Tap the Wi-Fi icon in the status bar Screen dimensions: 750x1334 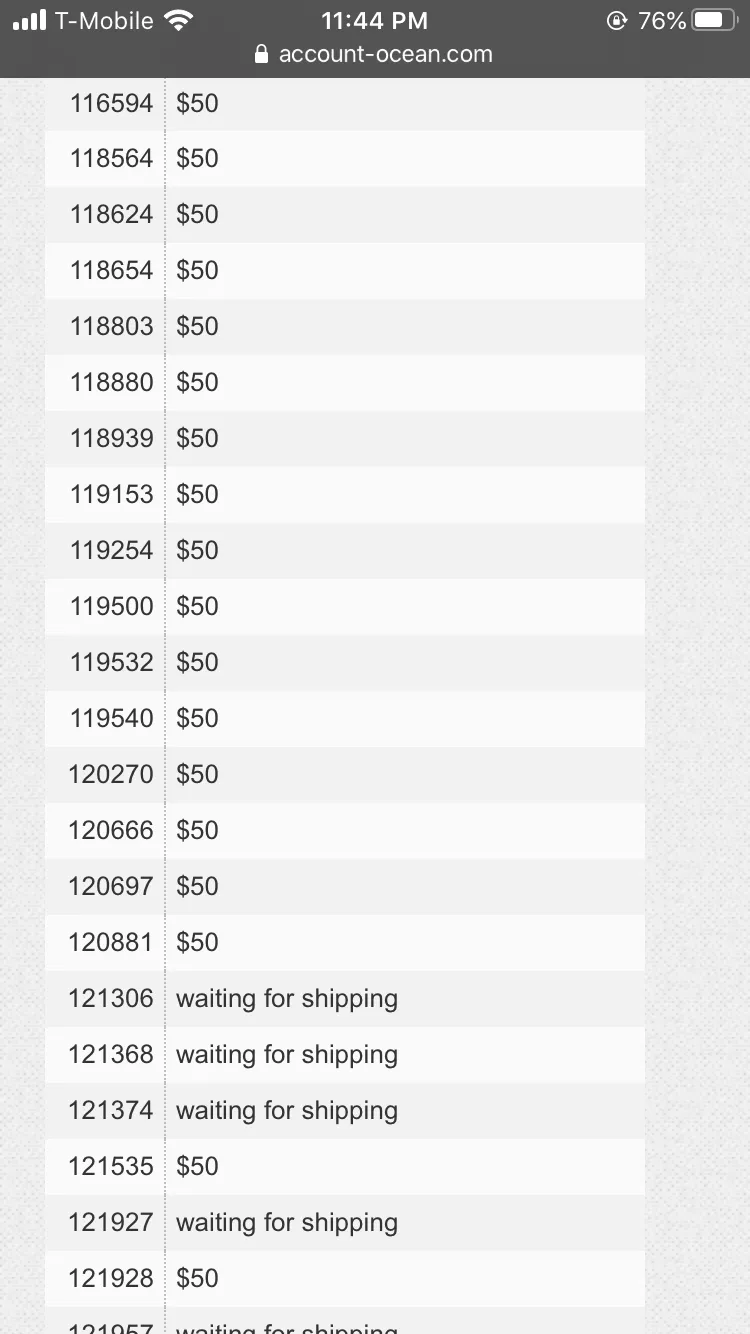pos(179,20)
